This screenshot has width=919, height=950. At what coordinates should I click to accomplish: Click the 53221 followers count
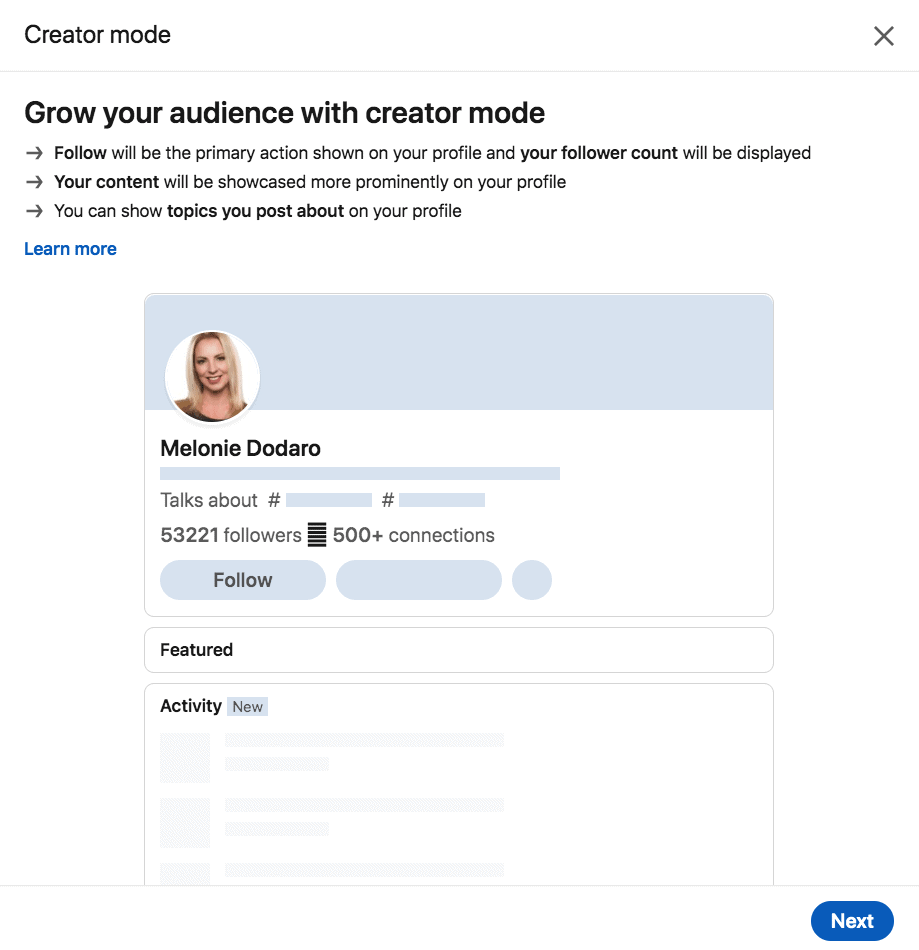pyautogui.click(x=231, y=535)
